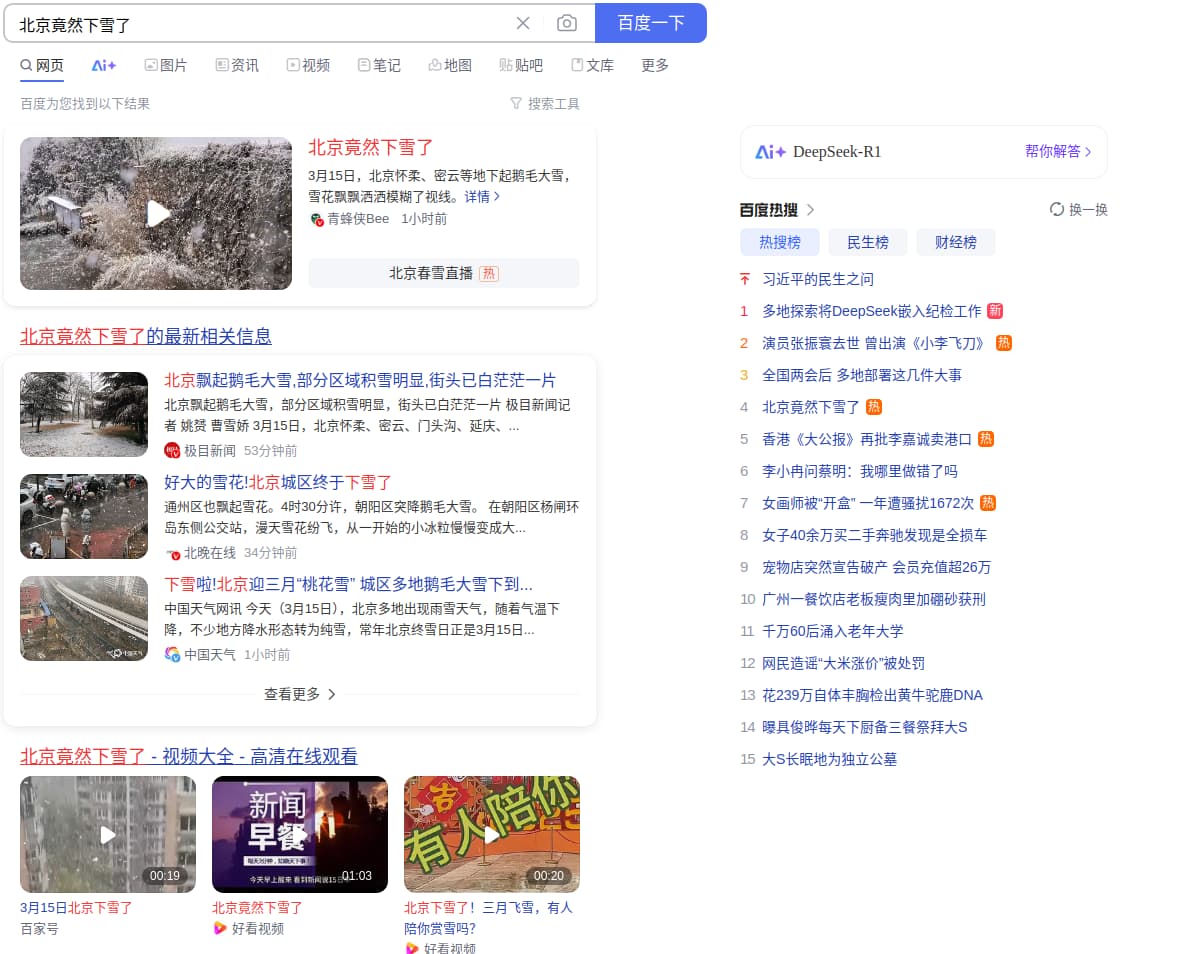
Task: Play the 00:19 video 3月15日北京下雪了
Action: coord(108,834)
